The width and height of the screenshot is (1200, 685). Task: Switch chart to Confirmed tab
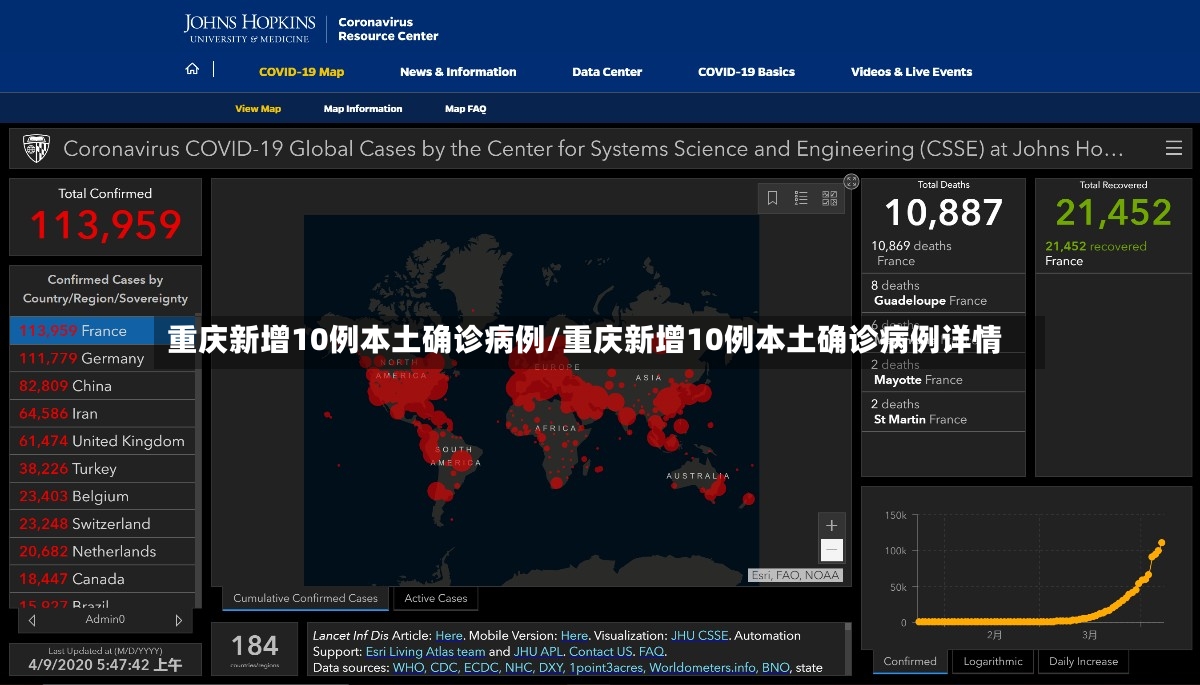(910, 662)
